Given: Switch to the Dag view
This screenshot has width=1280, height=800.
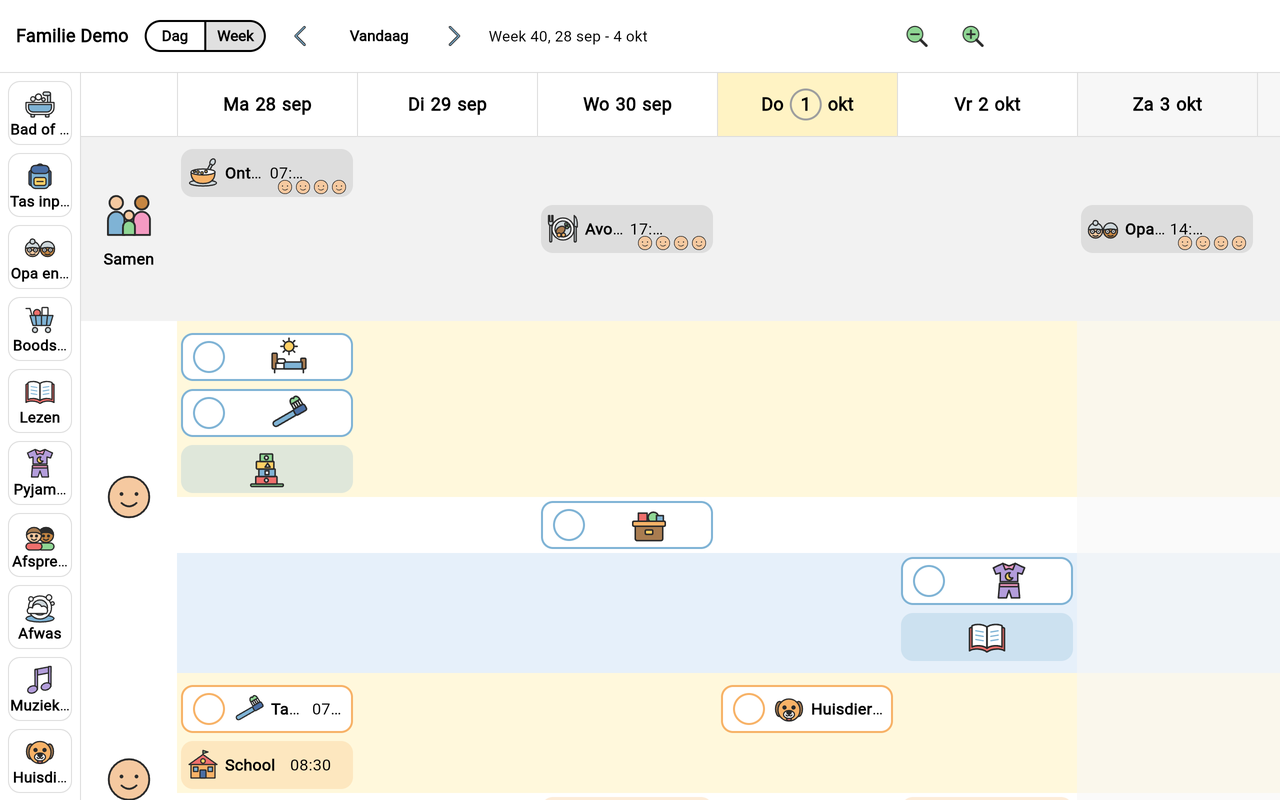Looking at the screenshot, I should (x=175, y=36).
